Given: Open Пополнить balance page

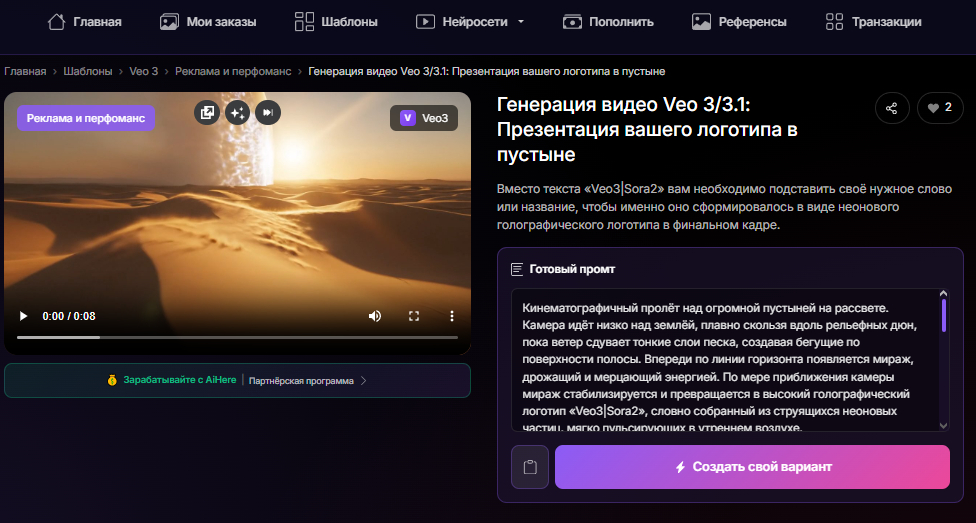Looking at the screenshot, I should click(608, 22).
